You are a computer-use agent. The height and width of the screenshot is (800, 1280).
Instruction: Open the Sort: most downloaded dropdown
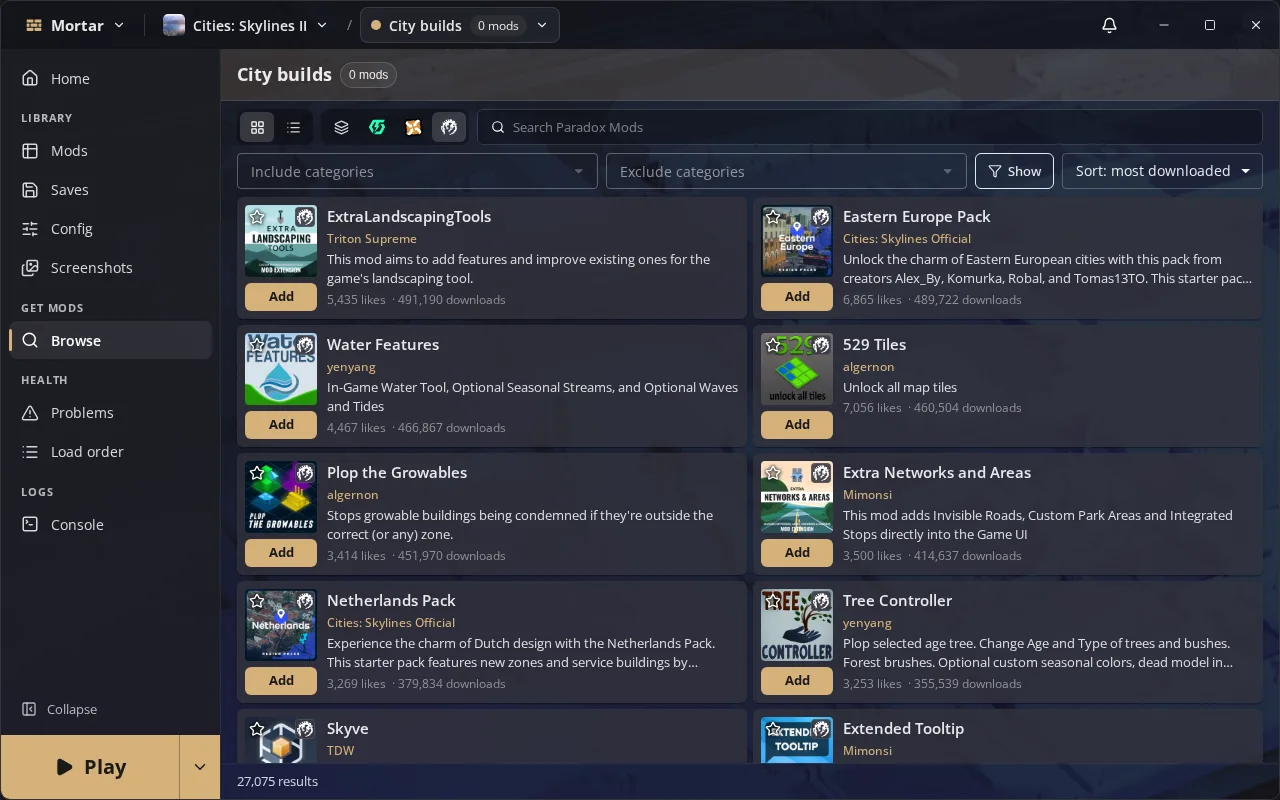1162,171
